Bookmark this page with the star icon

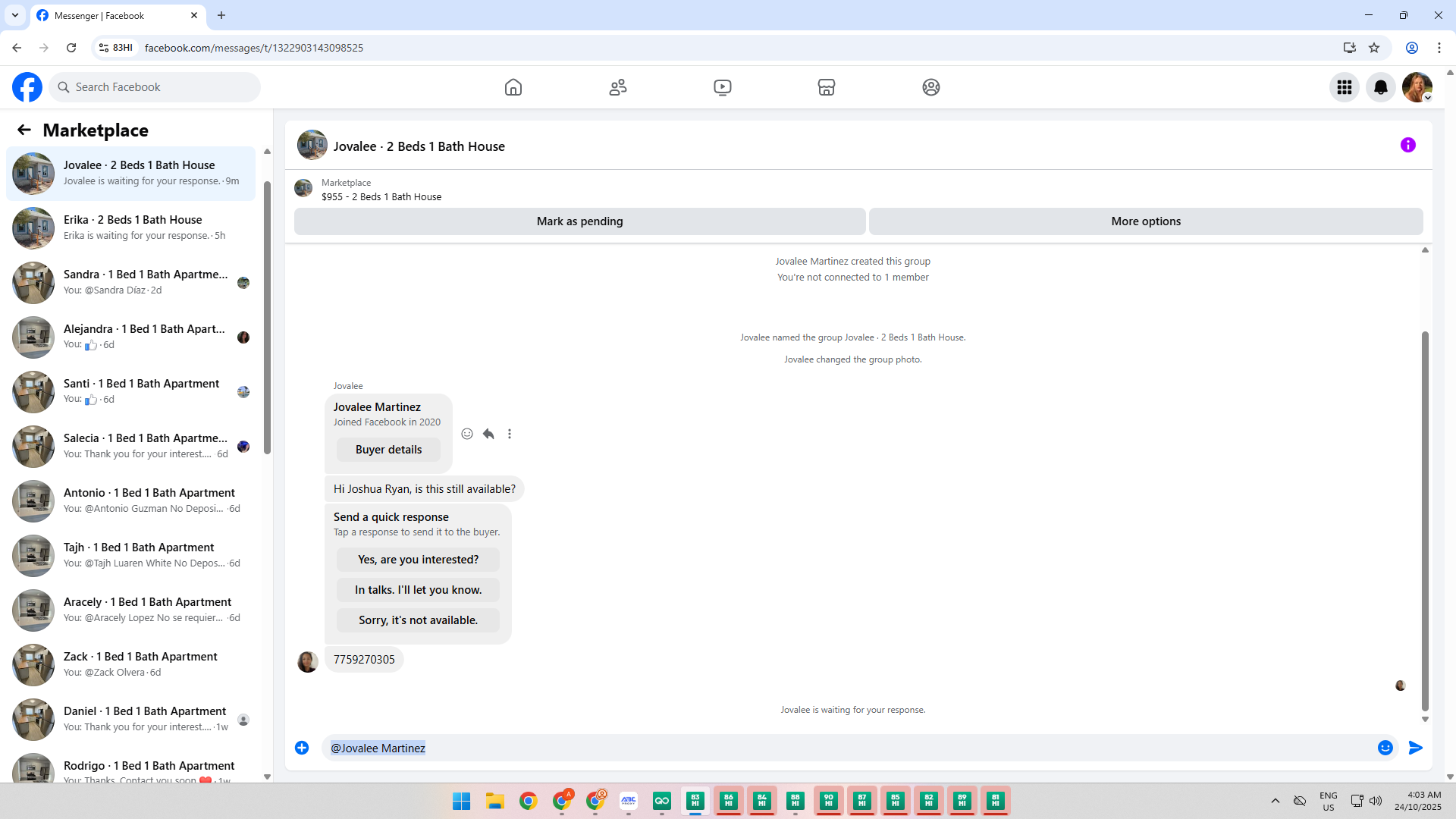point(1374,48)
